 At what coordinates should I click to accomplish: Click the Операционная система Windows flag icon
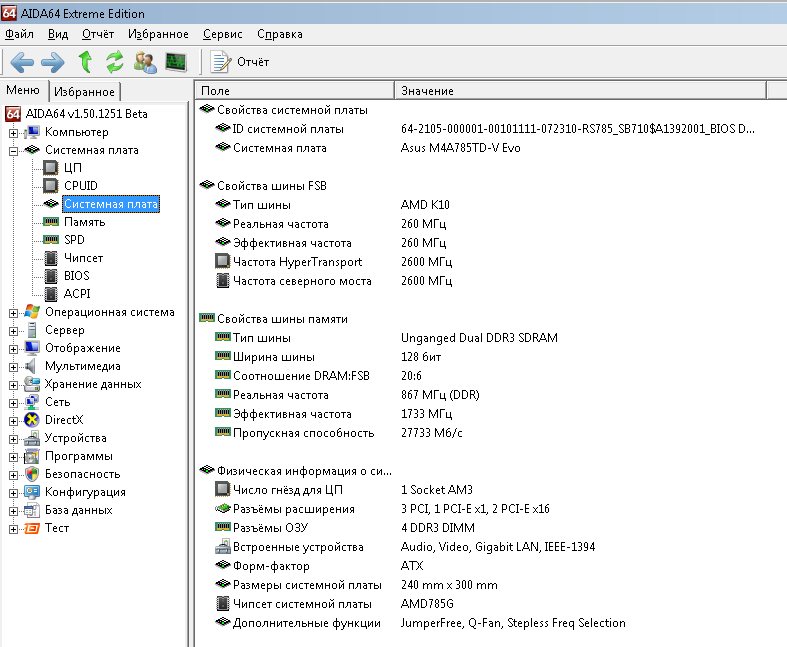tap(32, 312)
